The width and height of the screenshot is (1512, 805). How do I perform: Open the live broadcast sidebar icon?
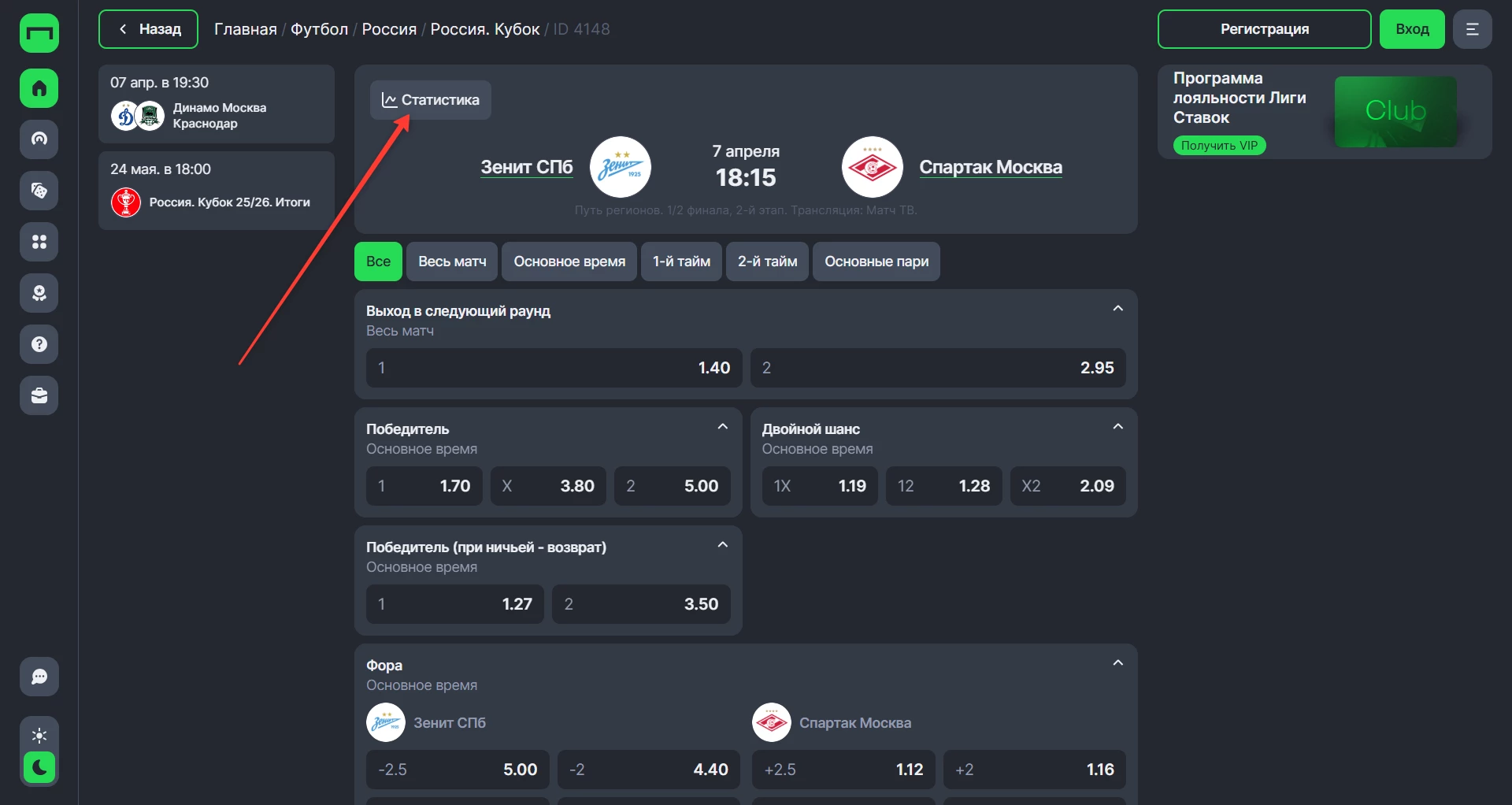pyautogui.click(x=39, y=139)
